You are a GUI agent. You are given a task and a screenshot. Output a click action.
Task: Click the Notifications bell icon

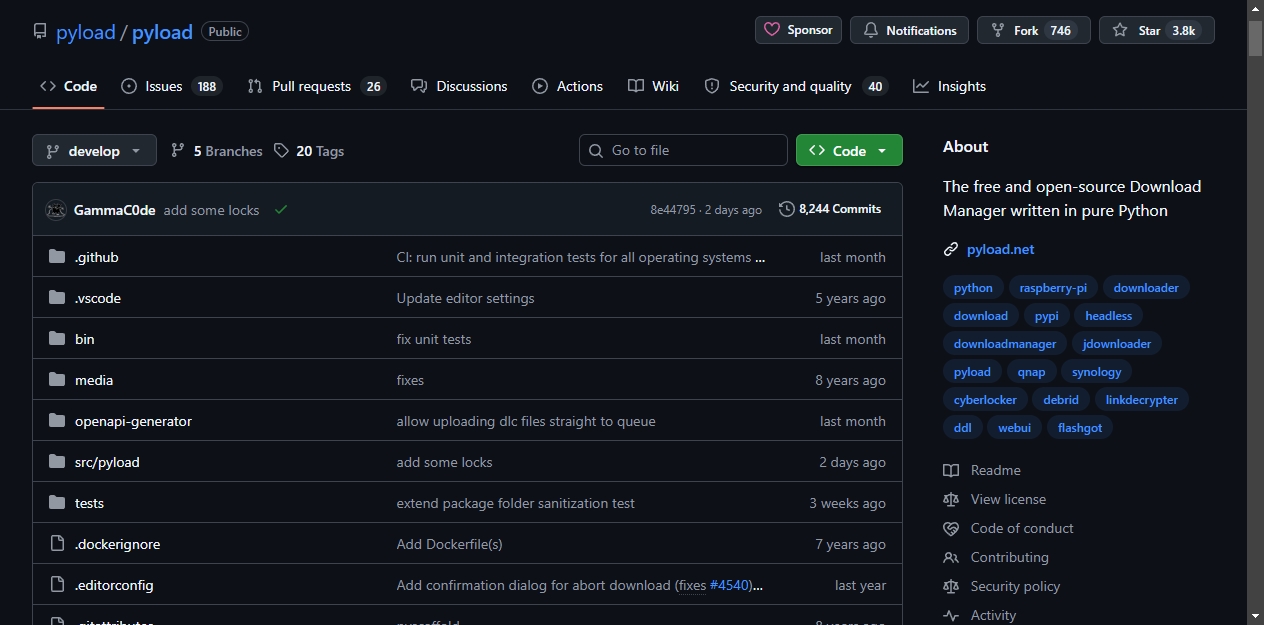click(x=870, y=30)
